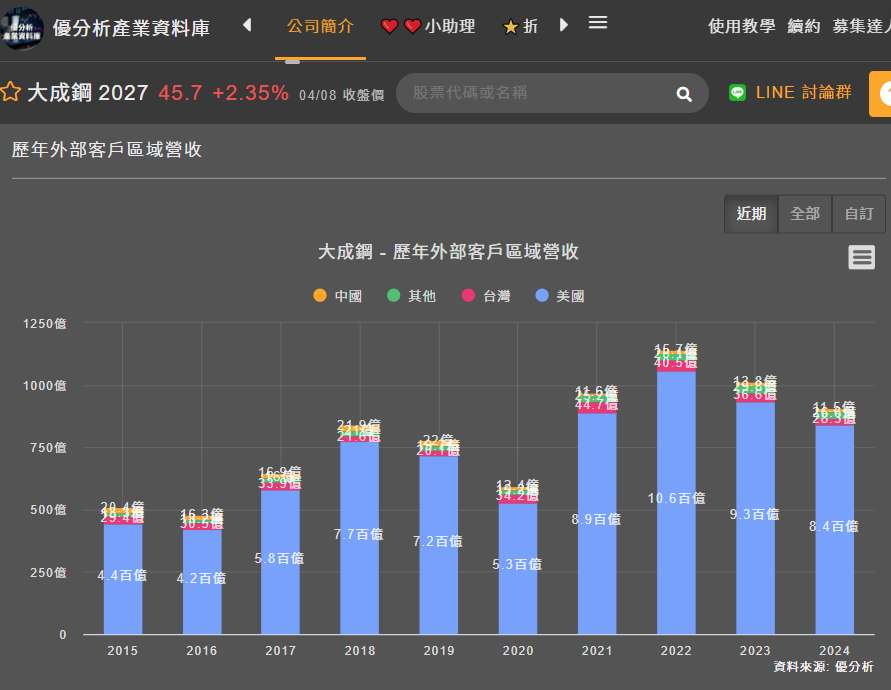891x690 pixels.
Task: Toggle the 其他 legend series
Action: point(411,296)
